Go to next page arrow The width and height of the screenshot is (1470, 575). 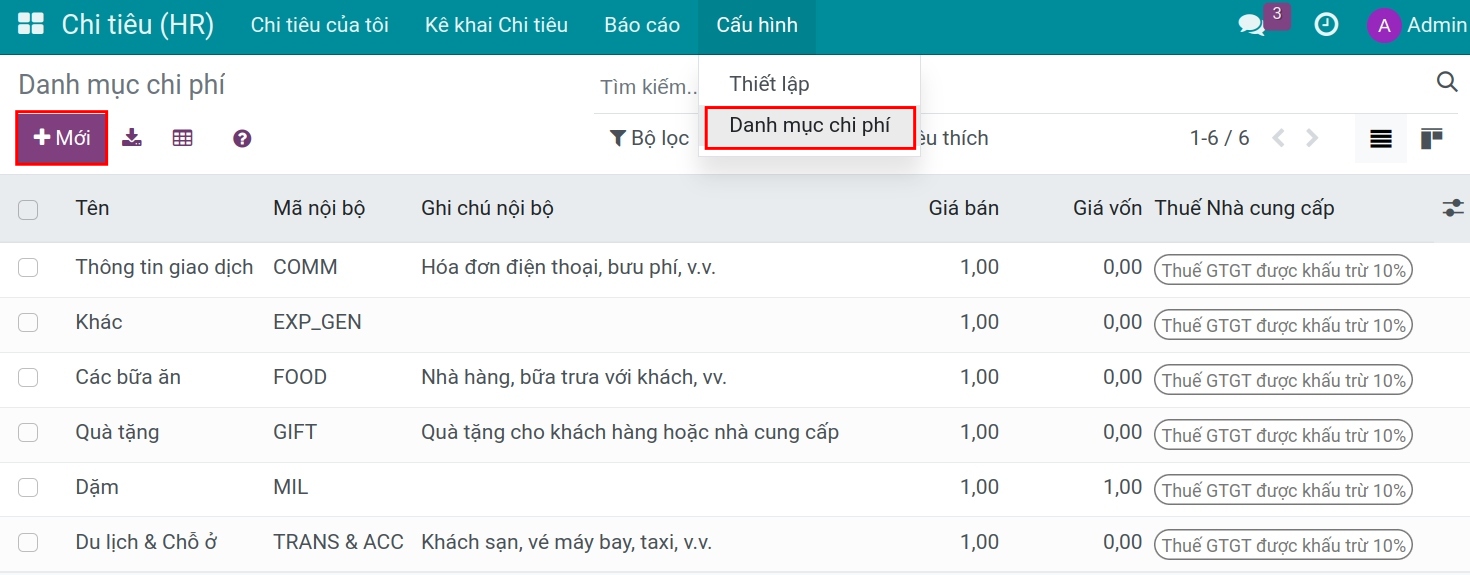tap(1312, 138)
